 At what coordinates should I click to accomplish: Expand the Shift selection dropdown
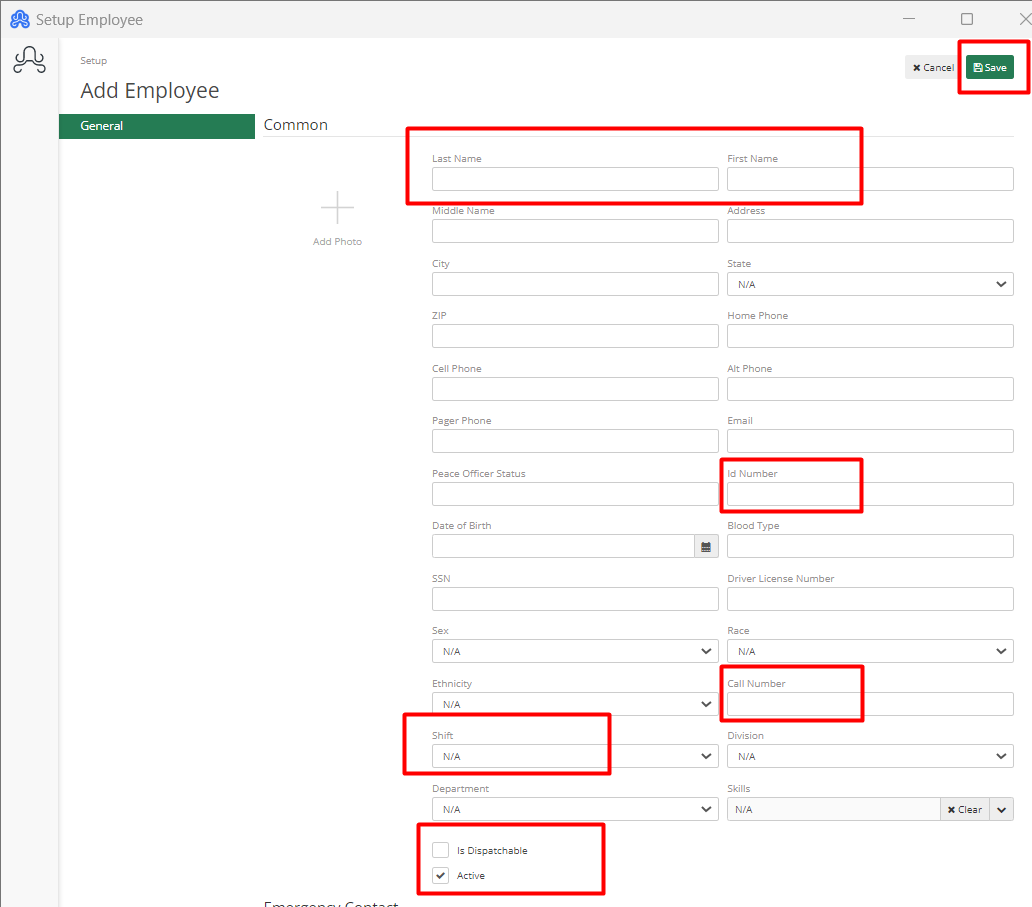575,756
